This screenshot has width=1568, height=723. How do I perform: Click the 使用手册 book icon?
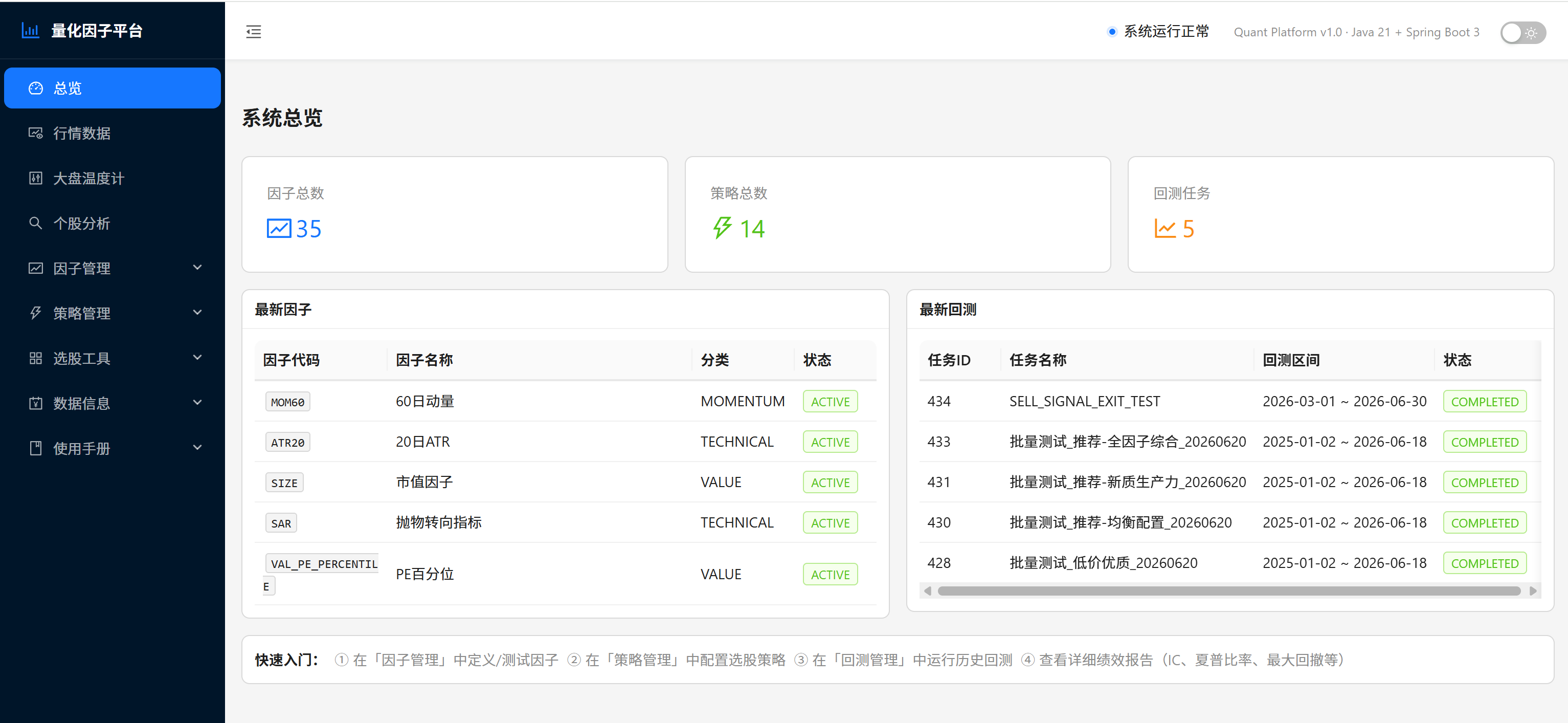pyautogui.click(x=36, y=448)
